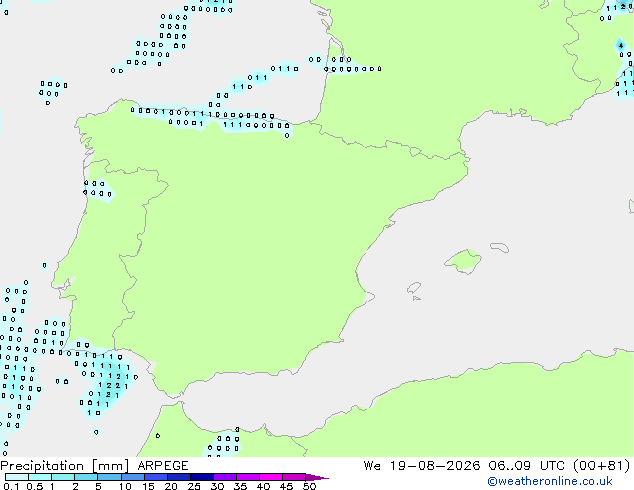This screenshot has height=490, width=634.
Task: Select the 25–30 mm dark navy swatch
Action: point(202,477)
